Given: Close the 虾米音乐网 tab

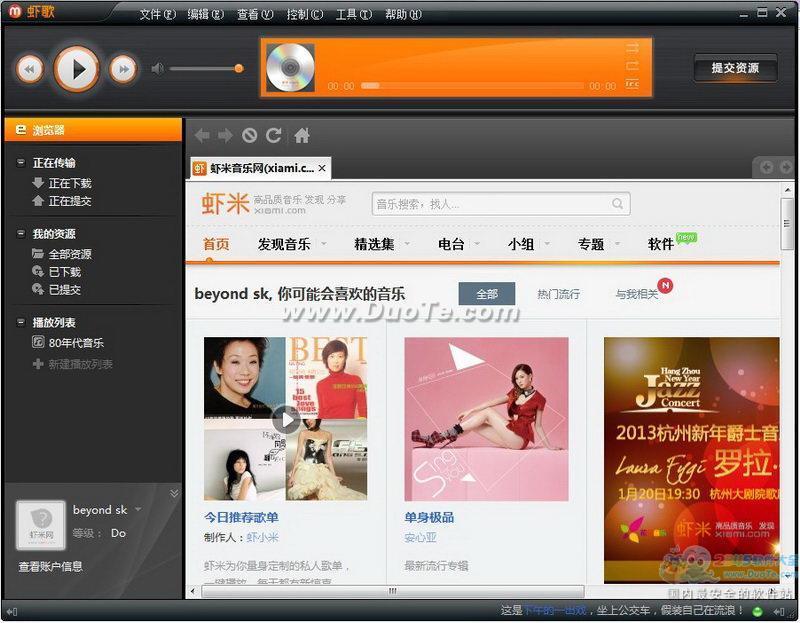Looking at the screenshot, I should coord(322,168).
